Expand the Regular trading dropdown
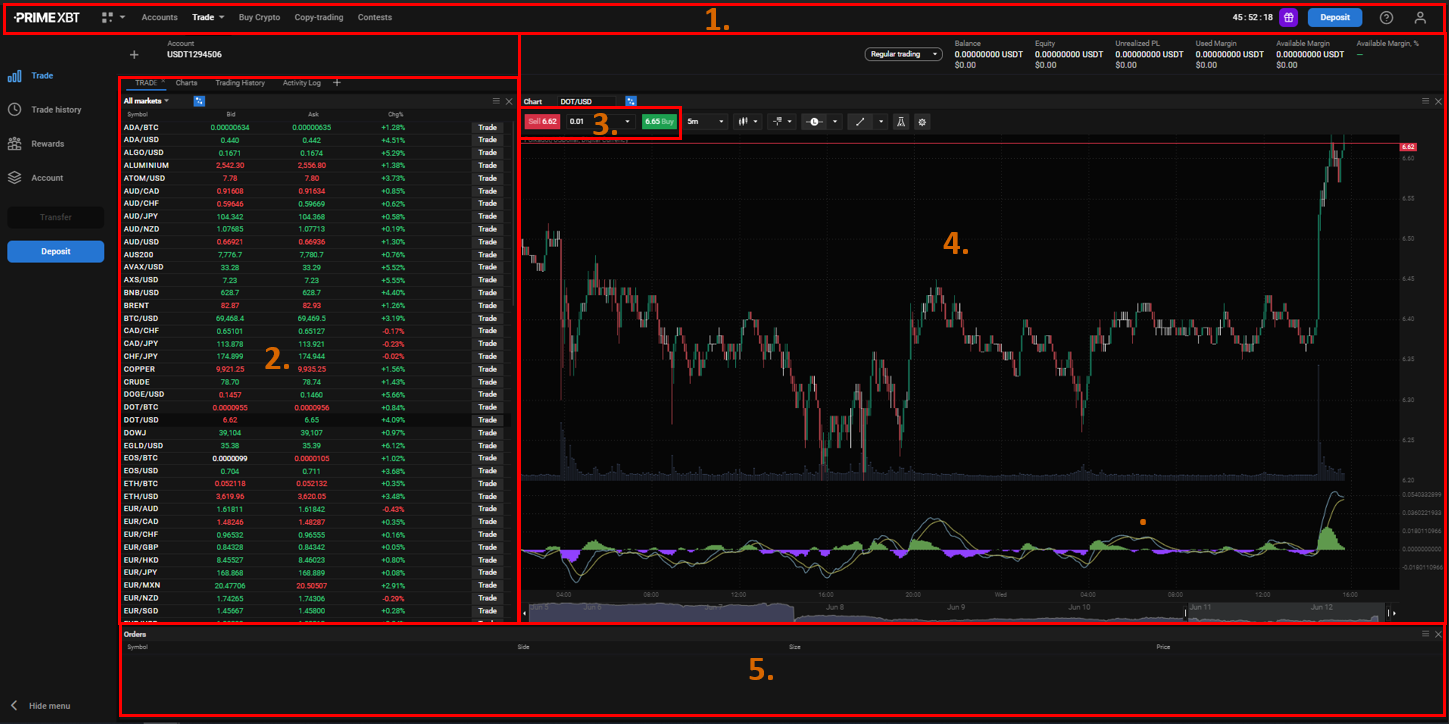The width and height of the screenshot is (1449, 724). point(903,54)
